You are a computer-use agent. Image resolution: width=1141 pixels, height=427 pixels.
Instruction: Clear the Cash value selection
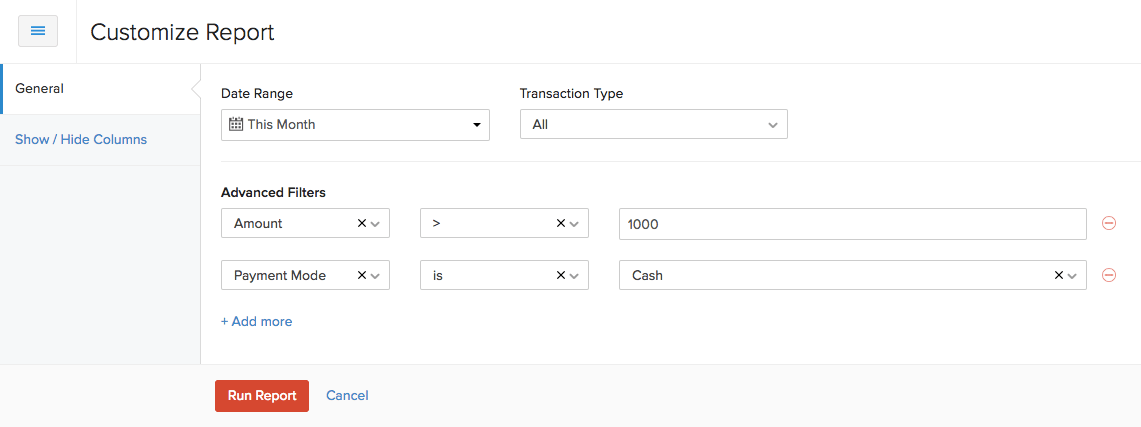point(1059,275)
